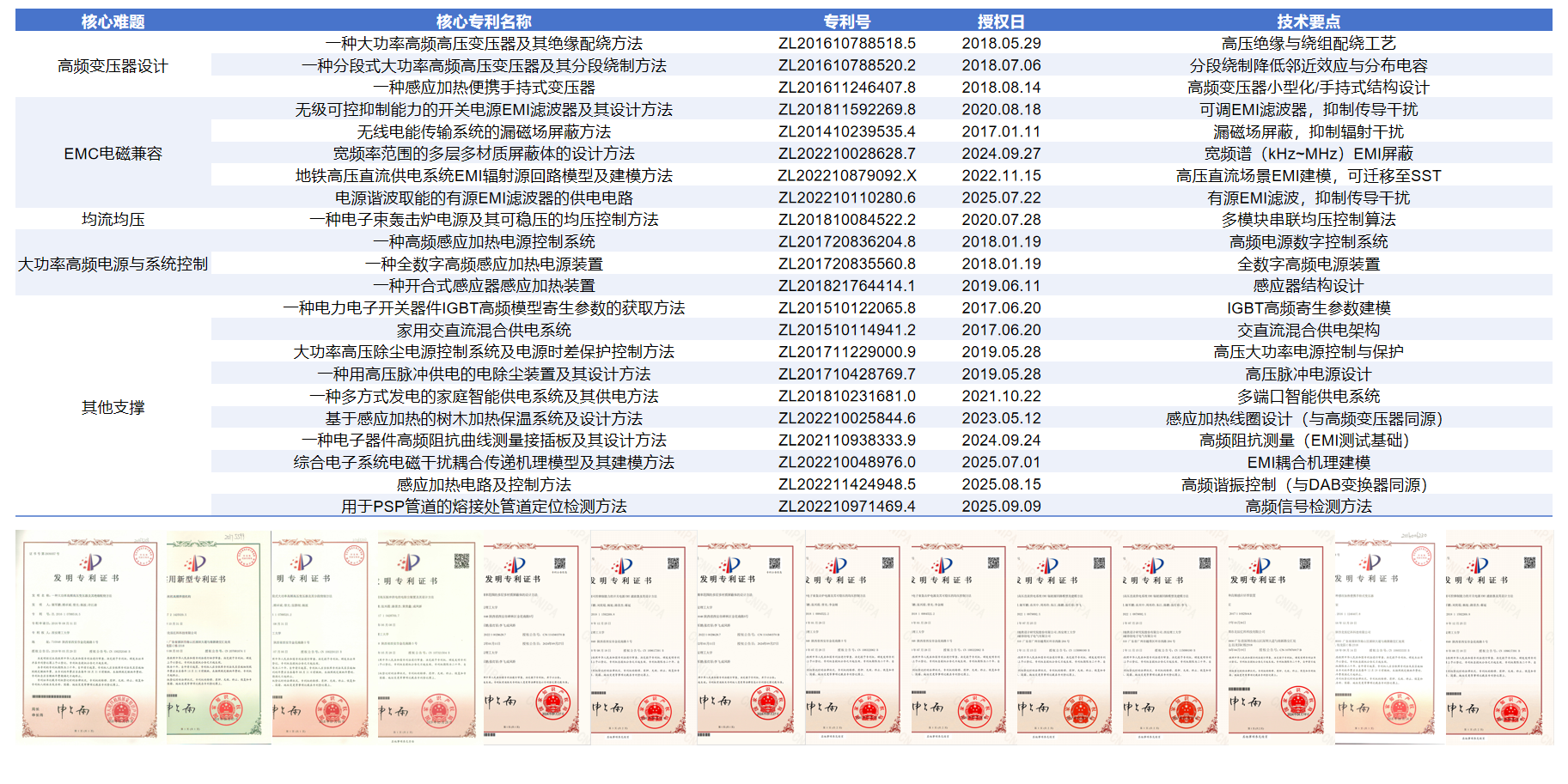
Task: Click key point 高压绝缘与绕组配绕工艺
Action: coord(1309,44)
